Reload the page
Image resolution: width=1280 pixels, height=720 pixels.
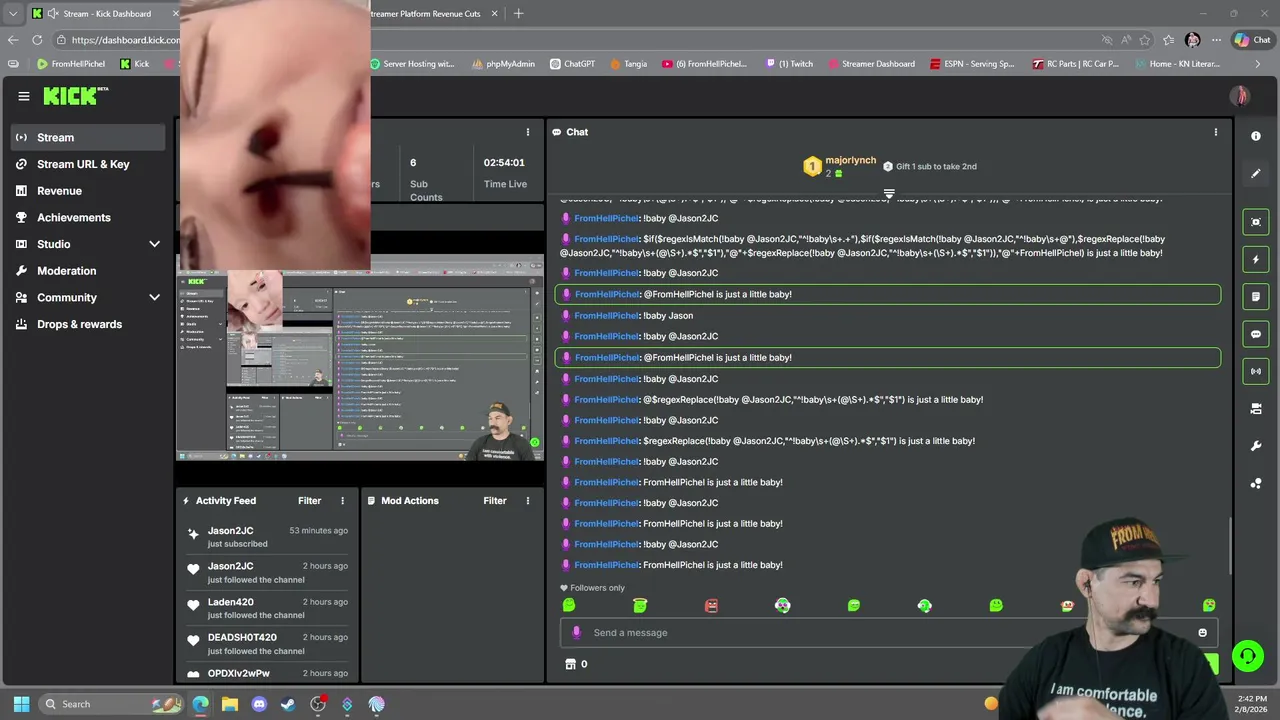tap(37, 40)
